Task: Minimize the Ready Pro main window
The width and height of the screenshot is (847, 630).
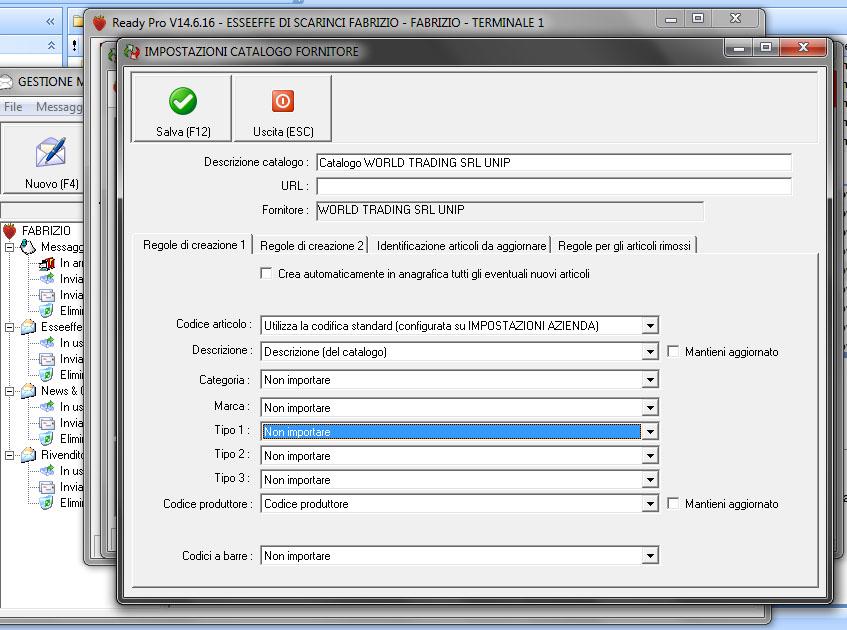Action: (x=671, y=18)
